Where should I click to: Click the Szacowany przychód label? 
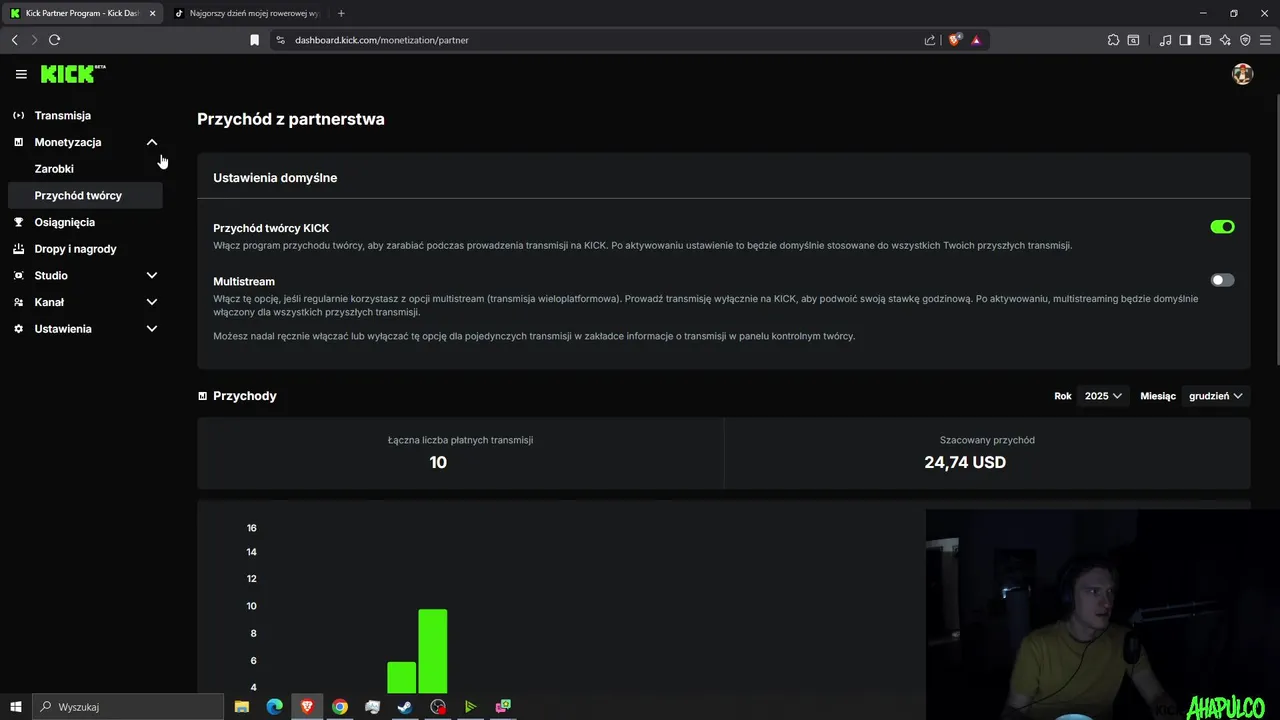point(987,440)
